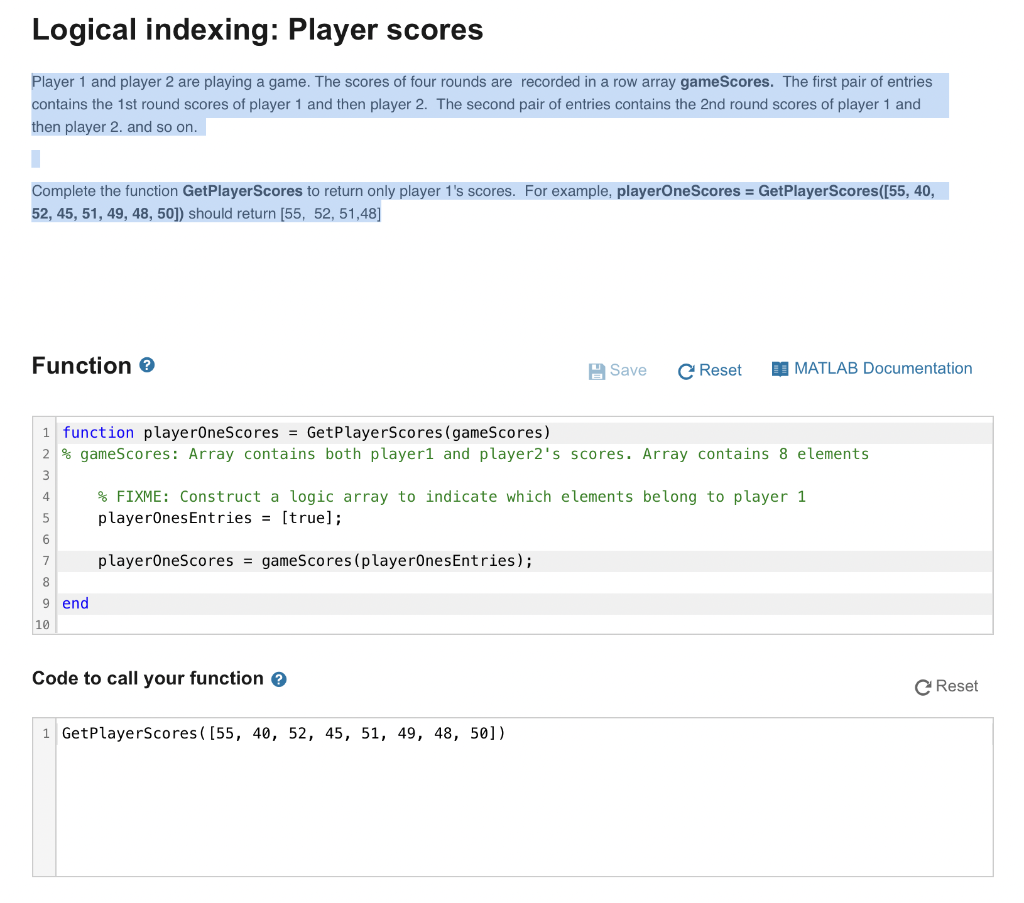Viewport: 1024px width, 903px height.
Task: Click the circular arrow icon beside the function Reset
Action: (686, 371)
